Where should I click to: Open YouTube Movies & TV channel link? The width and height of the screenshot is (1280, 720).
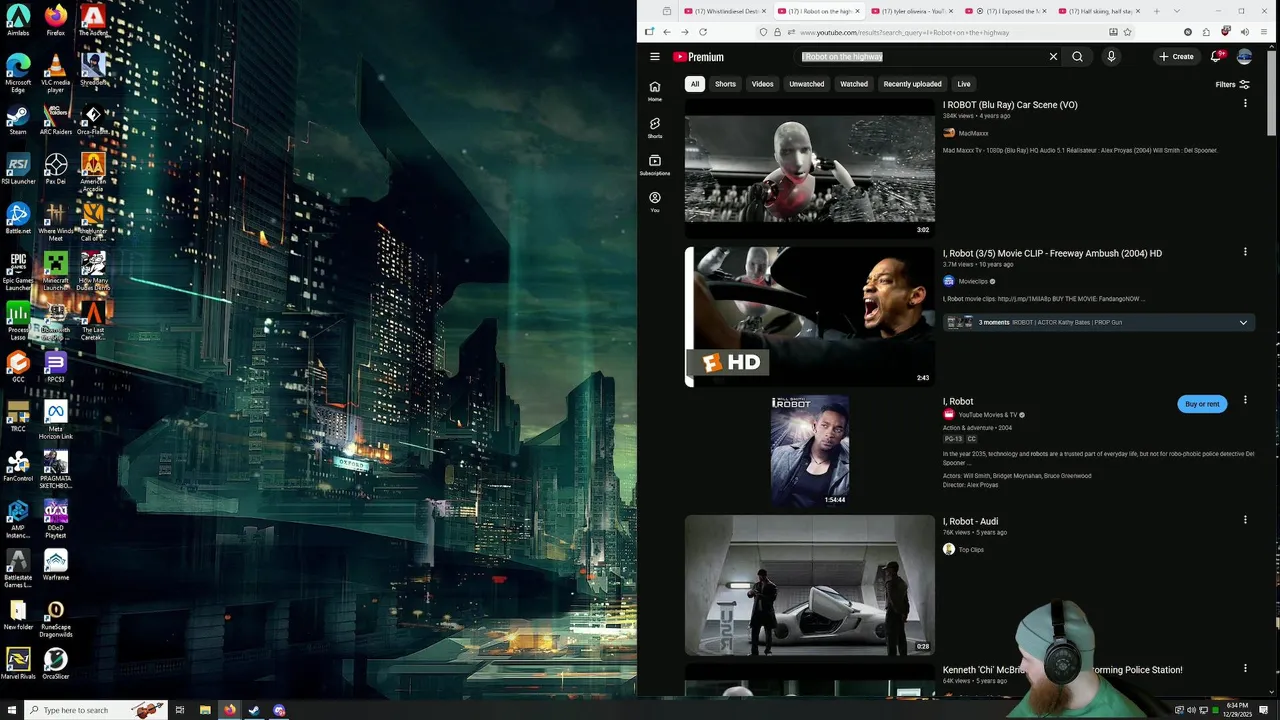click(988, 415)
